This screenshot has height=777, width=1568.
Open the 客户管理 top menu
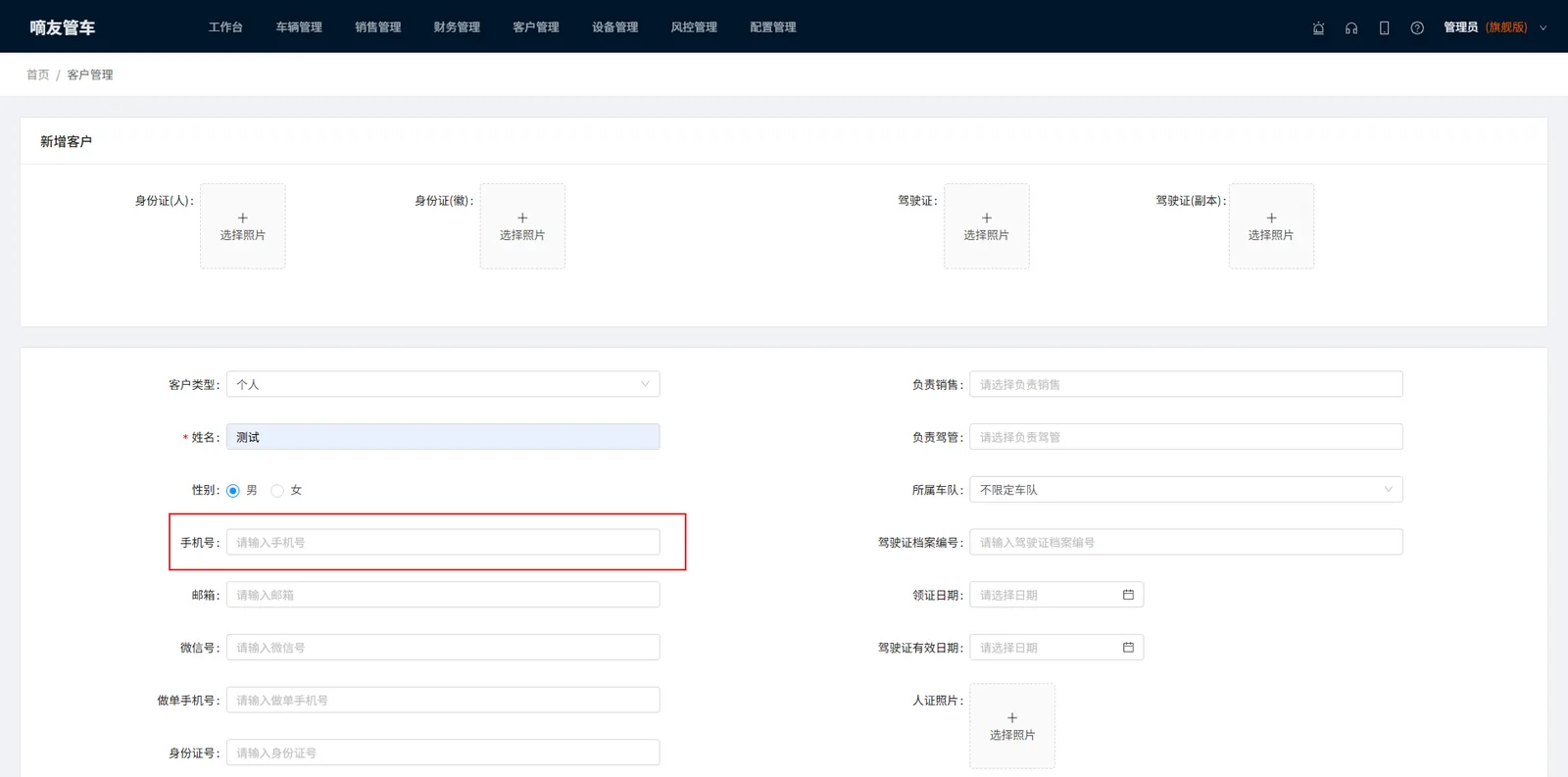[x=536, y=27]
